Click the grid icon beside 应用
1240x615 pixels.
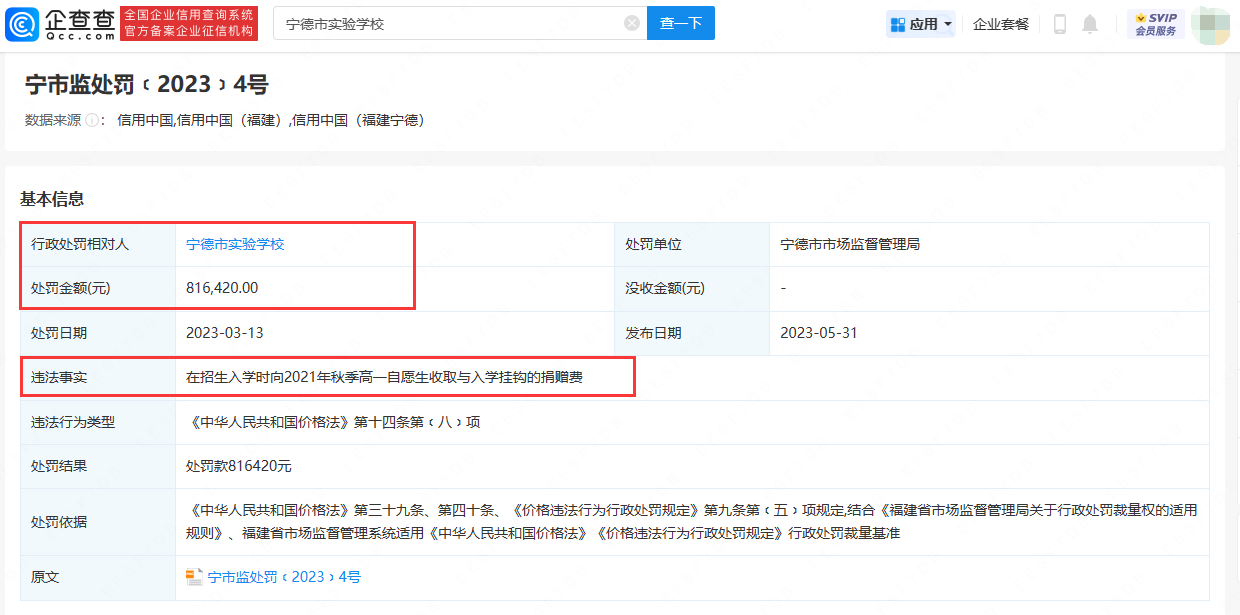(897, 24)
